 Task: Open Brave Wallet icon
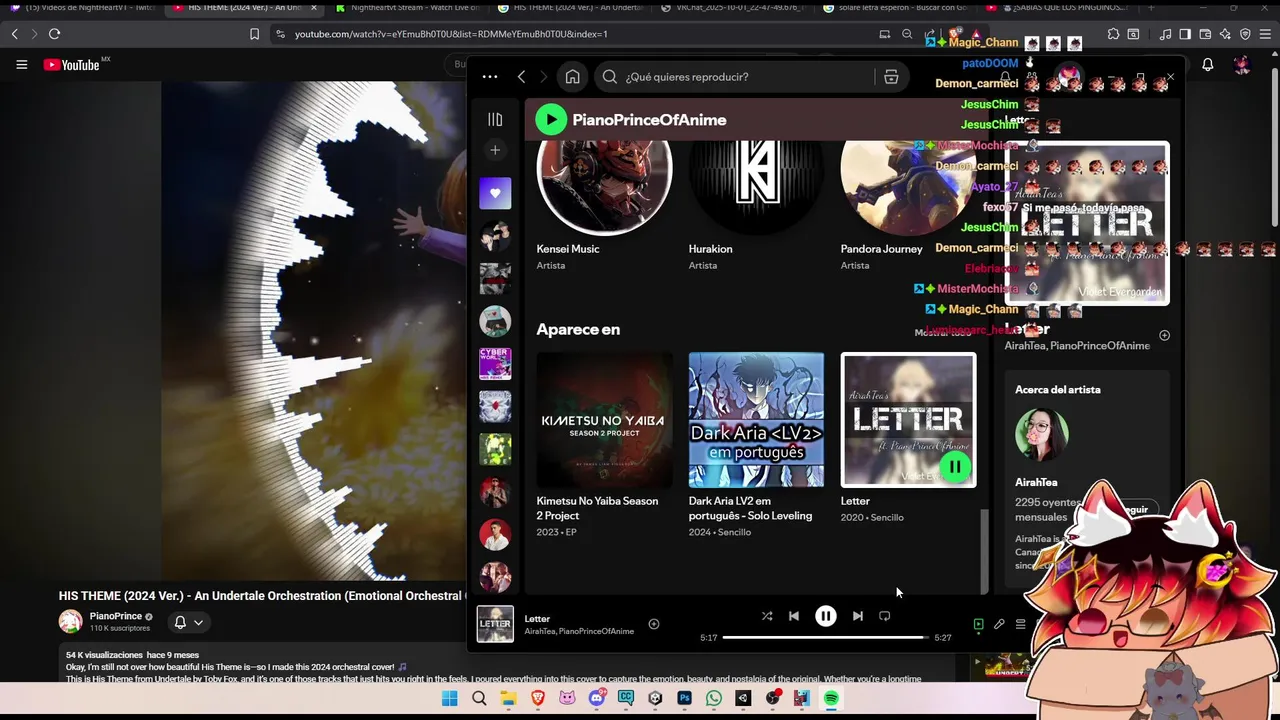(x=1205, y=34)
